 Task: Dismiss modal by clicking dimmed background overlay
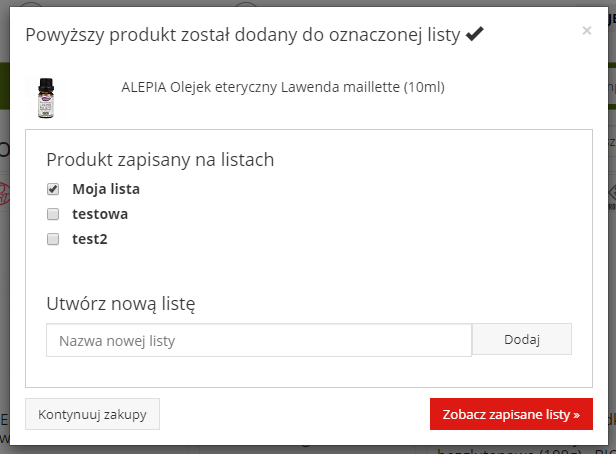click(x=4, y=275)
